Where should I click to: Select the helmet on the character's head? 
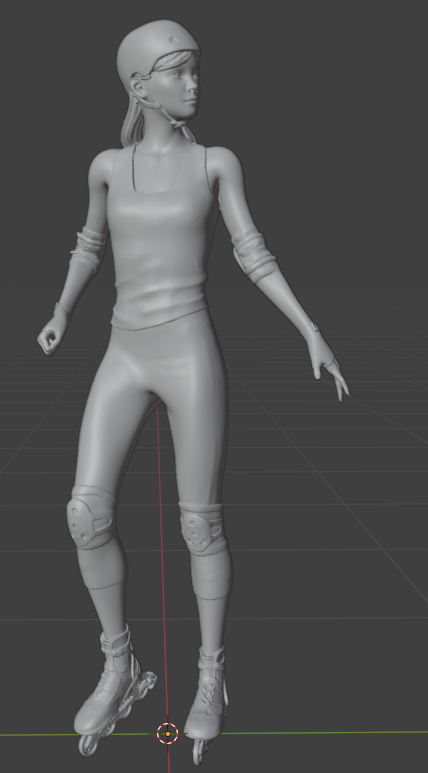(155, 47)
